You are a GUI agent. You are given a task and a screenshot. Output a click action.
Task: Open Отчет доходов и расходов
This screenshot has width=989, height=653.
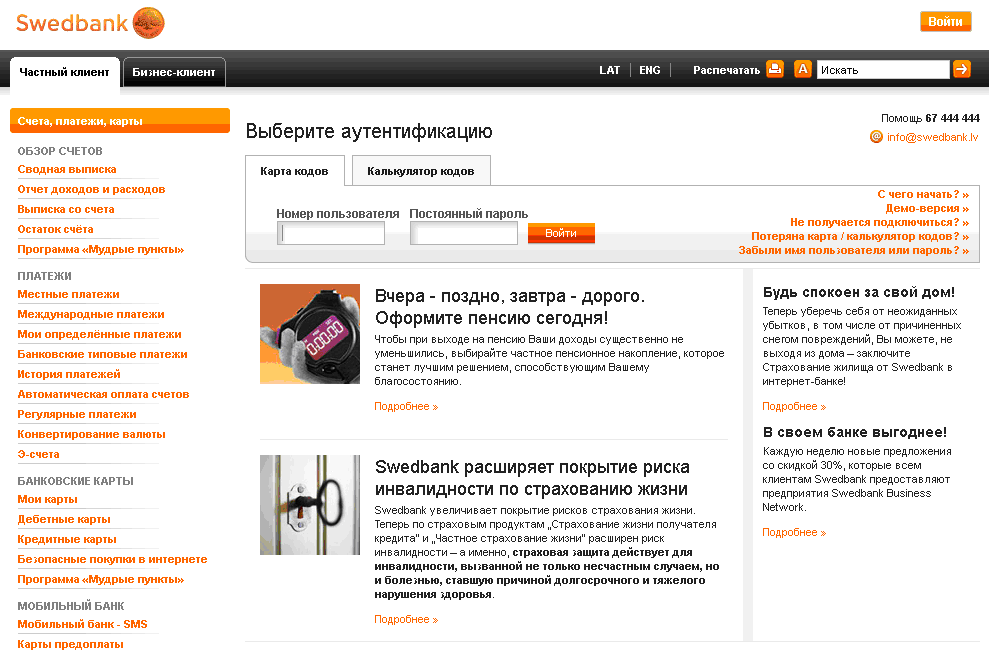[x=91, y=189]
